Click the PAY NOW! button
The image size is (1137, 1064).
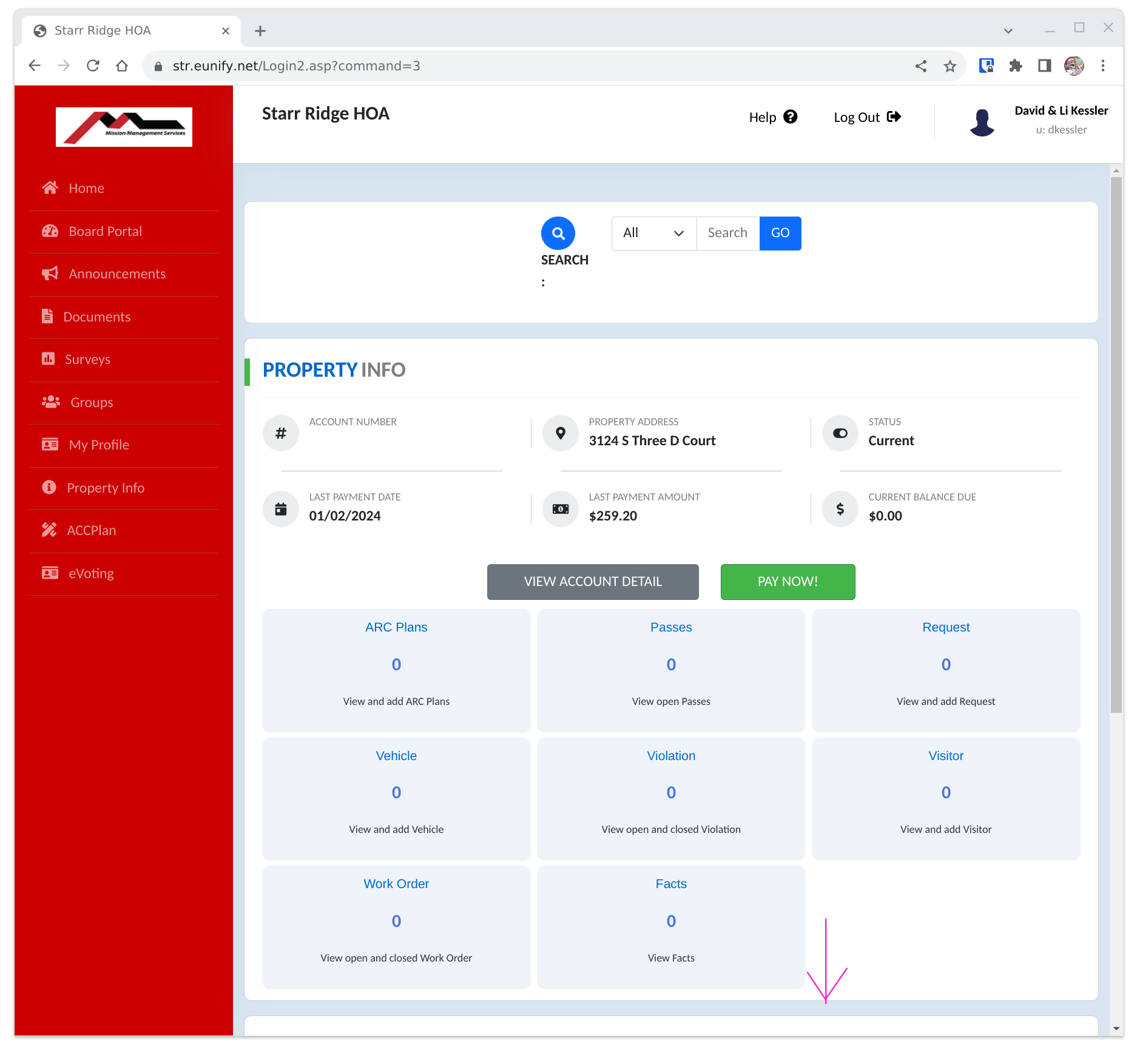point(787,581)
